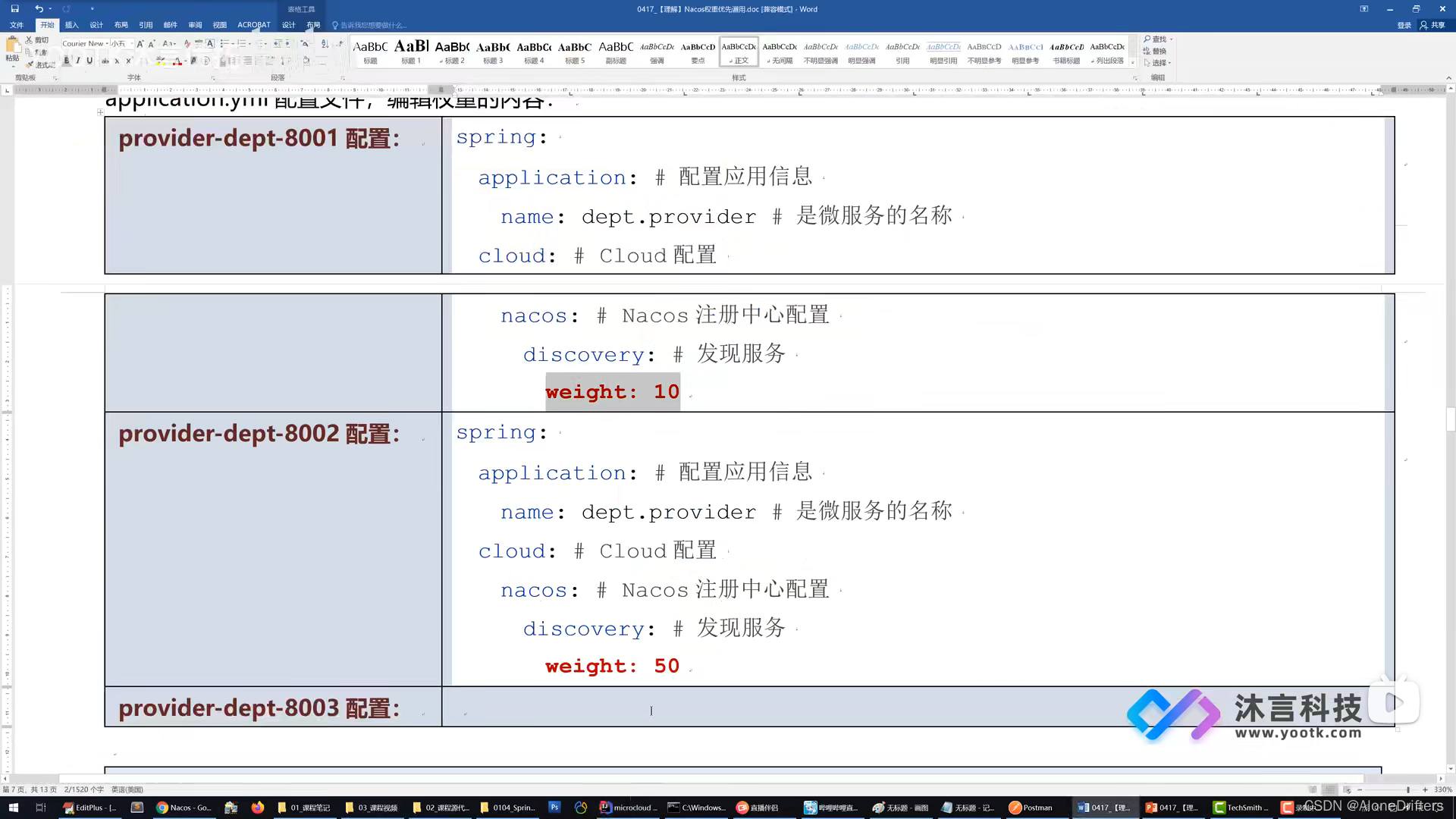Image resolution: width=1456 pixels, height=819 pixels.
Task: Click the 共享 (Share) button
Action: pyautogui.click(x=1433, y=25)
